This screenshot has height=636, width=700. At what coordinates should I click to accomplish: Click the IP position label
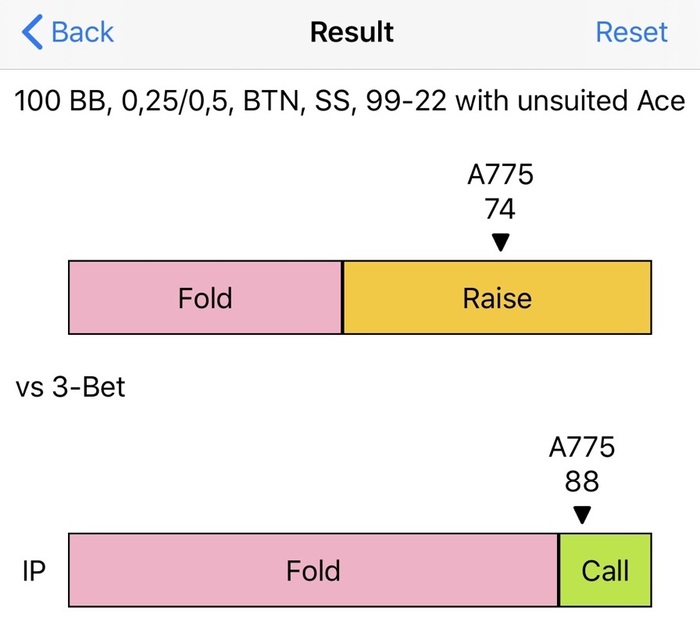[33, 570]
